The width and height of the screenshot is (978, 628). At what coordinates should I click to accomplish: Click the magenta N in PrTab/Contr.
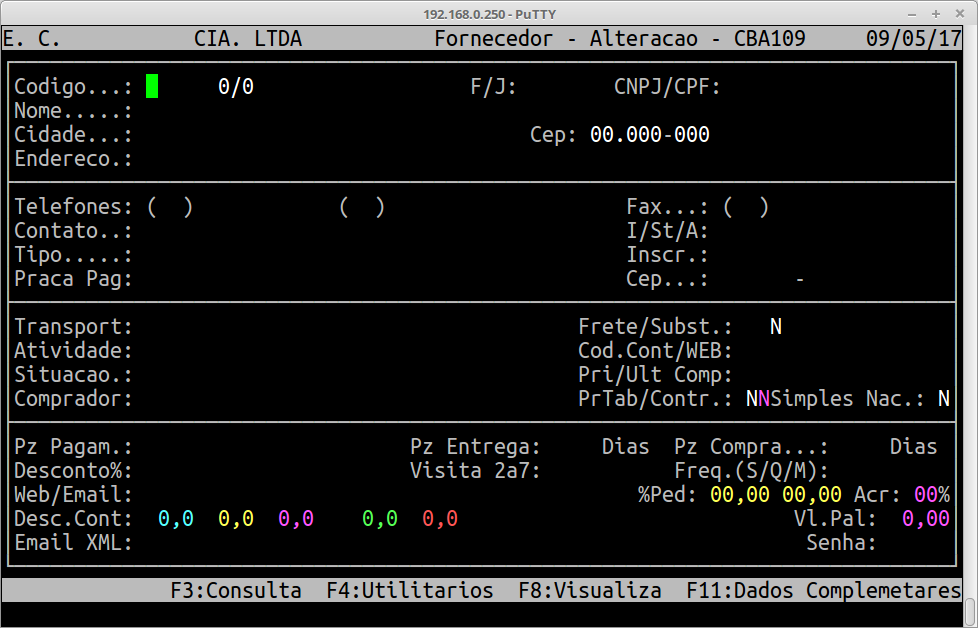(x=764, y=399)
